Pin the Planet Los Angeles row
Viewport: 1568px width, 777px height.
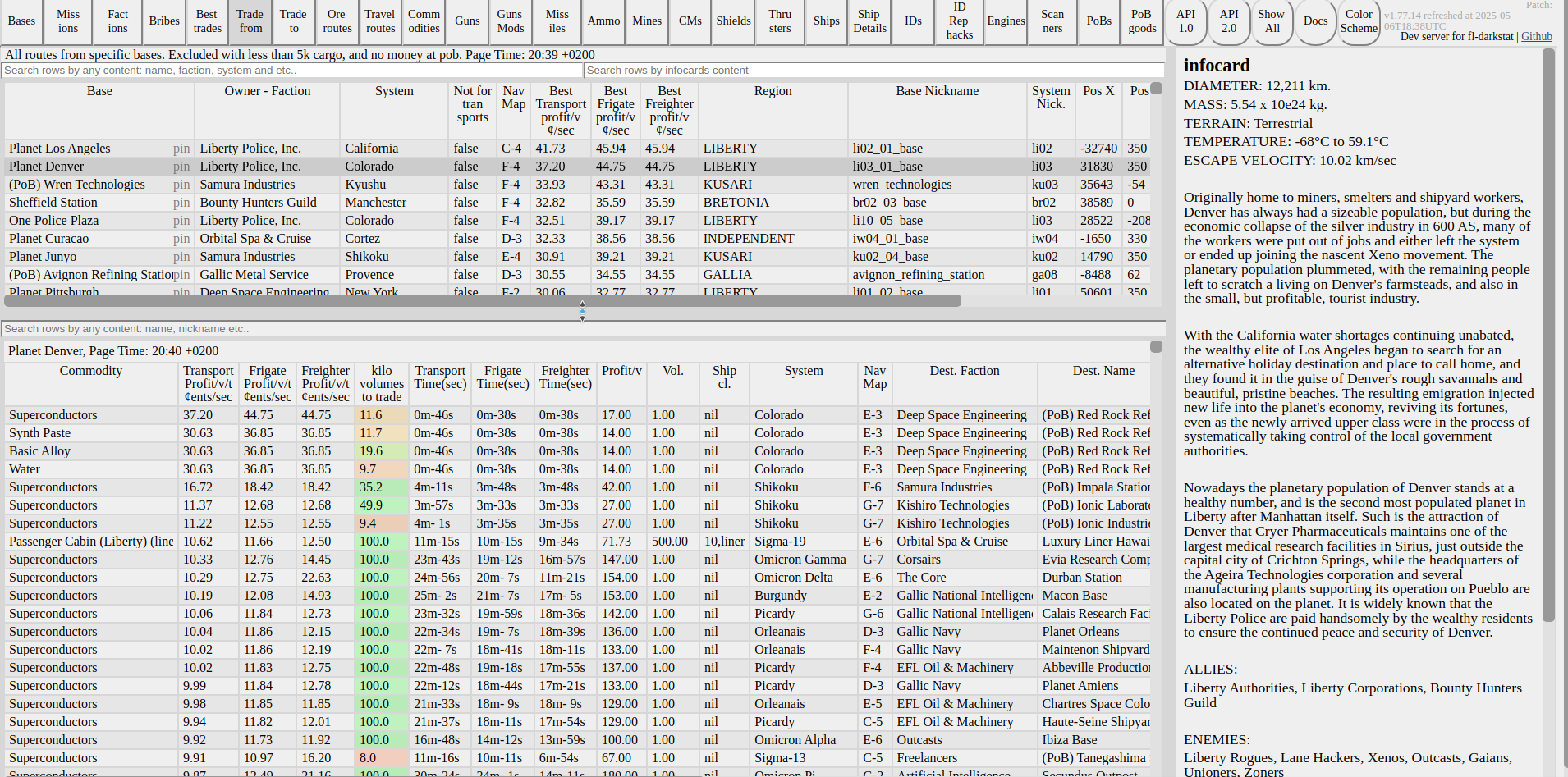pyautogui.click(x=181, y=149)
